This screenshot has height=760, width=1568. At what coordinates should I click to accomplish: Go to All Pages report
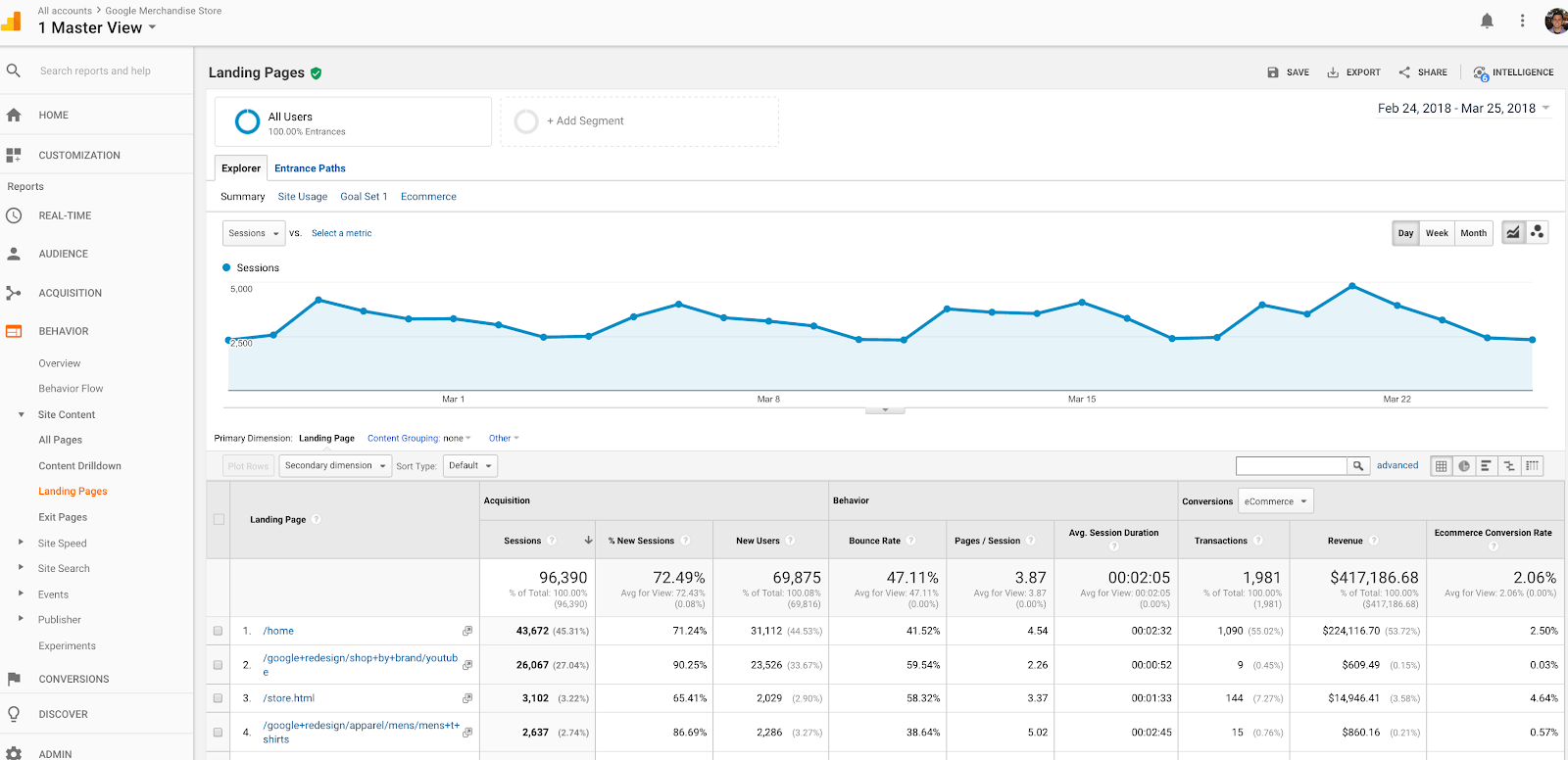[61, 441]
